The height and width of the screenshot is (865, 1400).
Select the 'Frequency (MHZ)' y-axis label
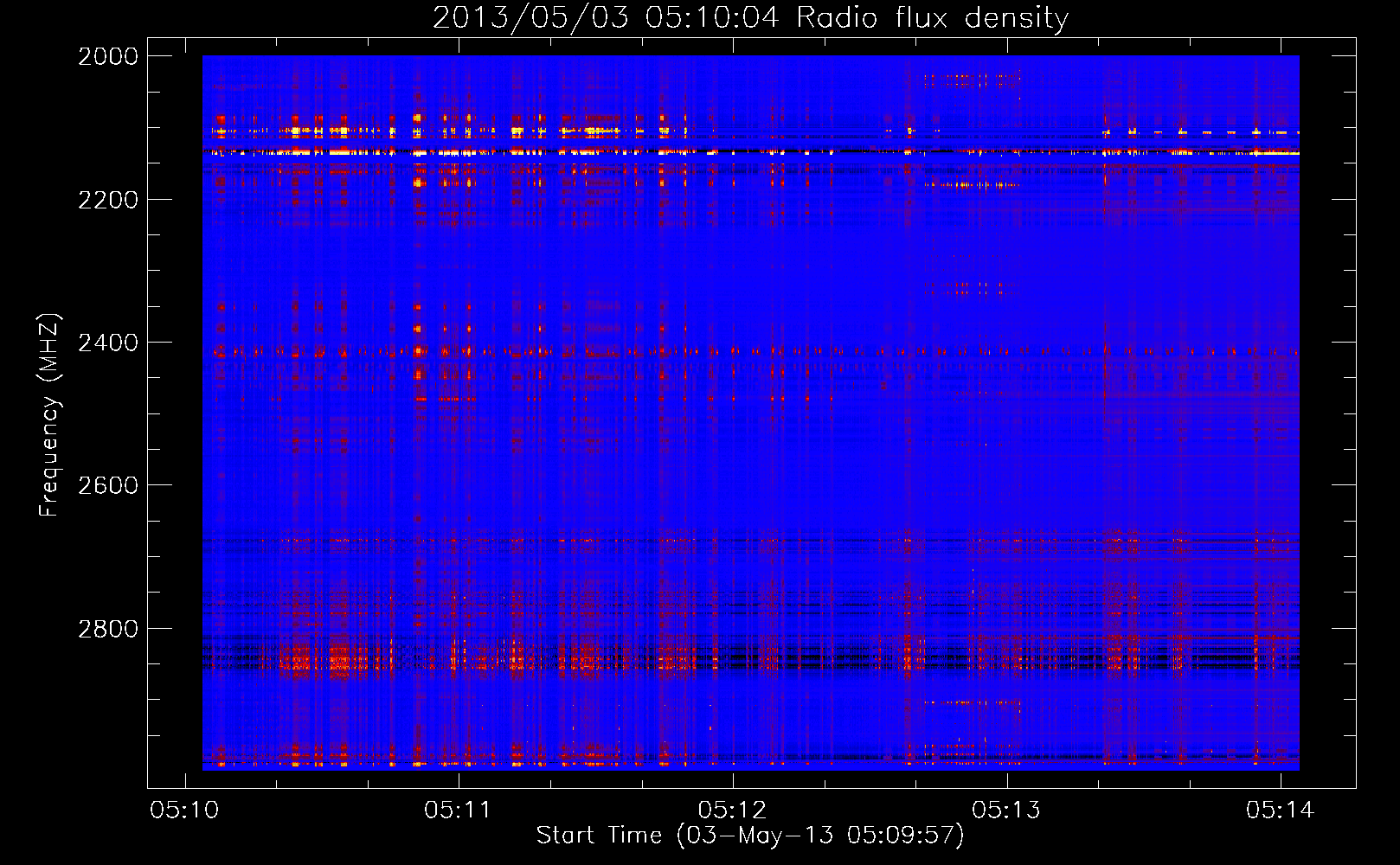tap(49, 415)
